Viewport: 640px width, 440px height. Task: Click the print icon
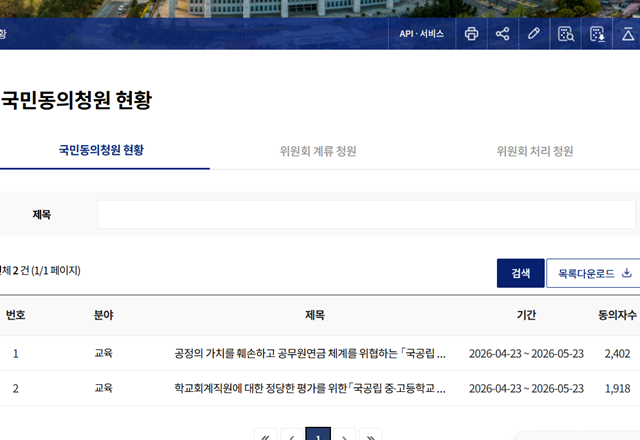point(471,34)
